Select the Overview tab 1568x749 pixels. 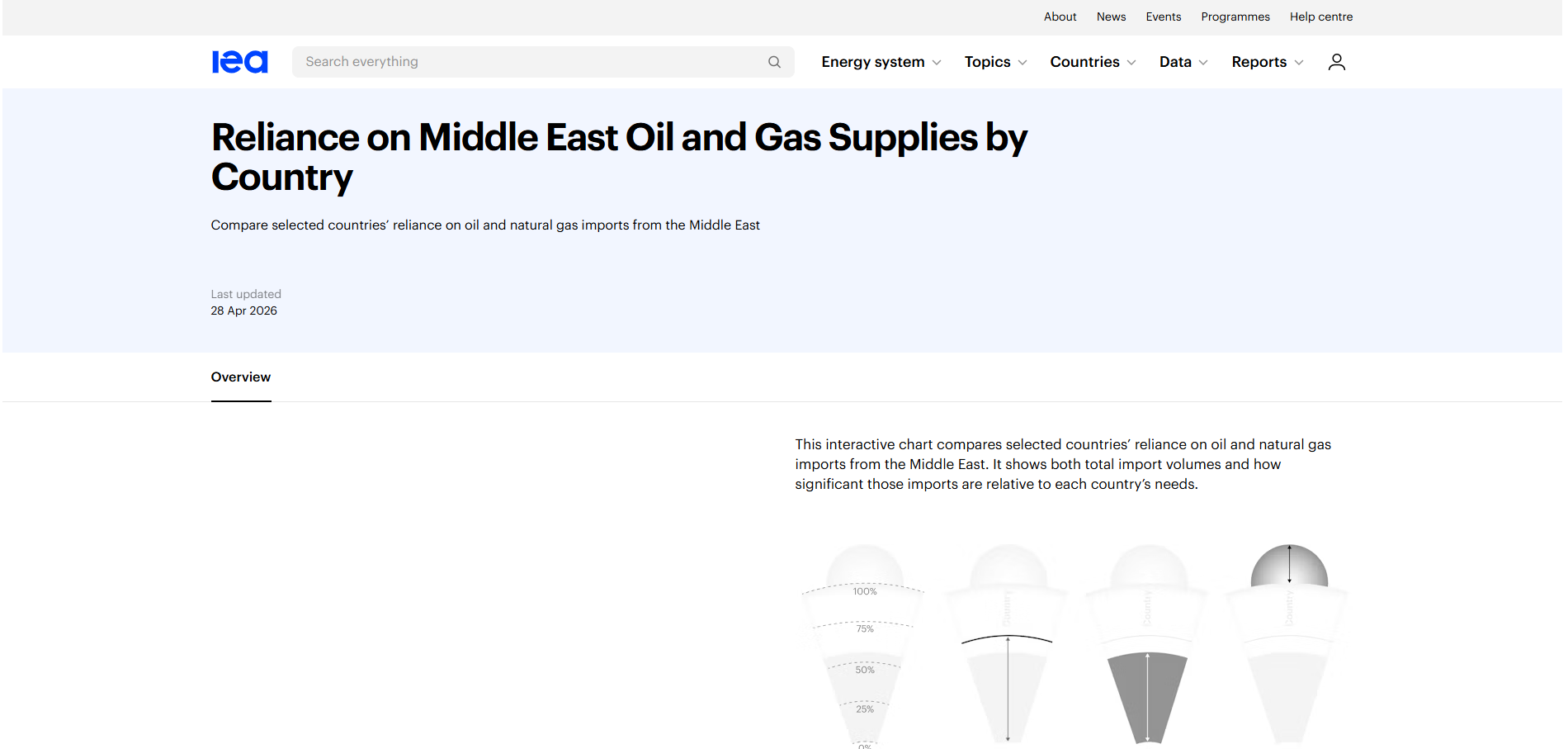click(x=241, y=377)
